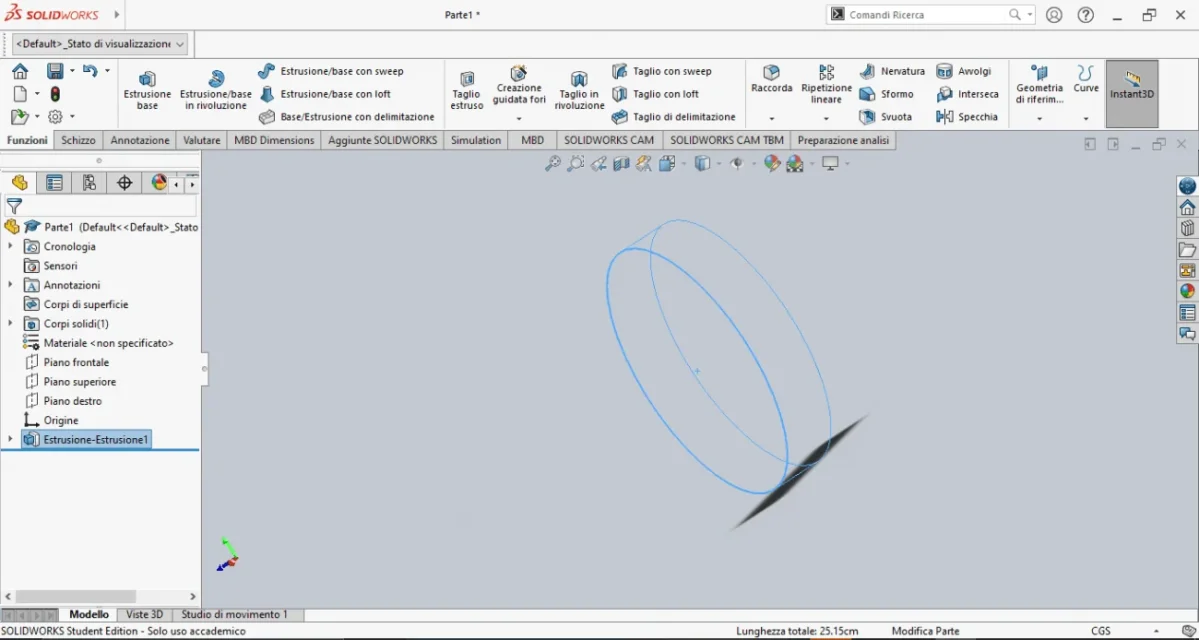Image resolution: width=1199 pixels, height=640 pixels.
Task: Open dropdown arrow under Raccorda
Action: tap(772, 119)
